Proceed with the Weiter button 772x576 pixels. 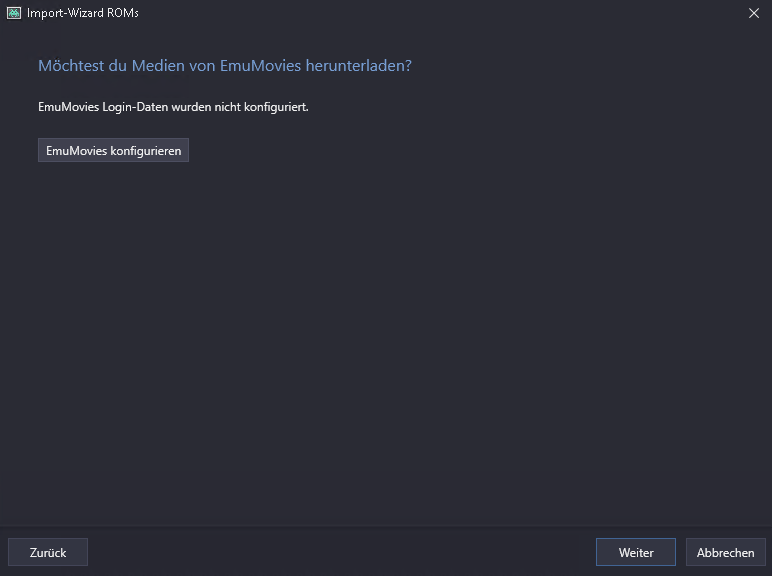coord(636,552)
